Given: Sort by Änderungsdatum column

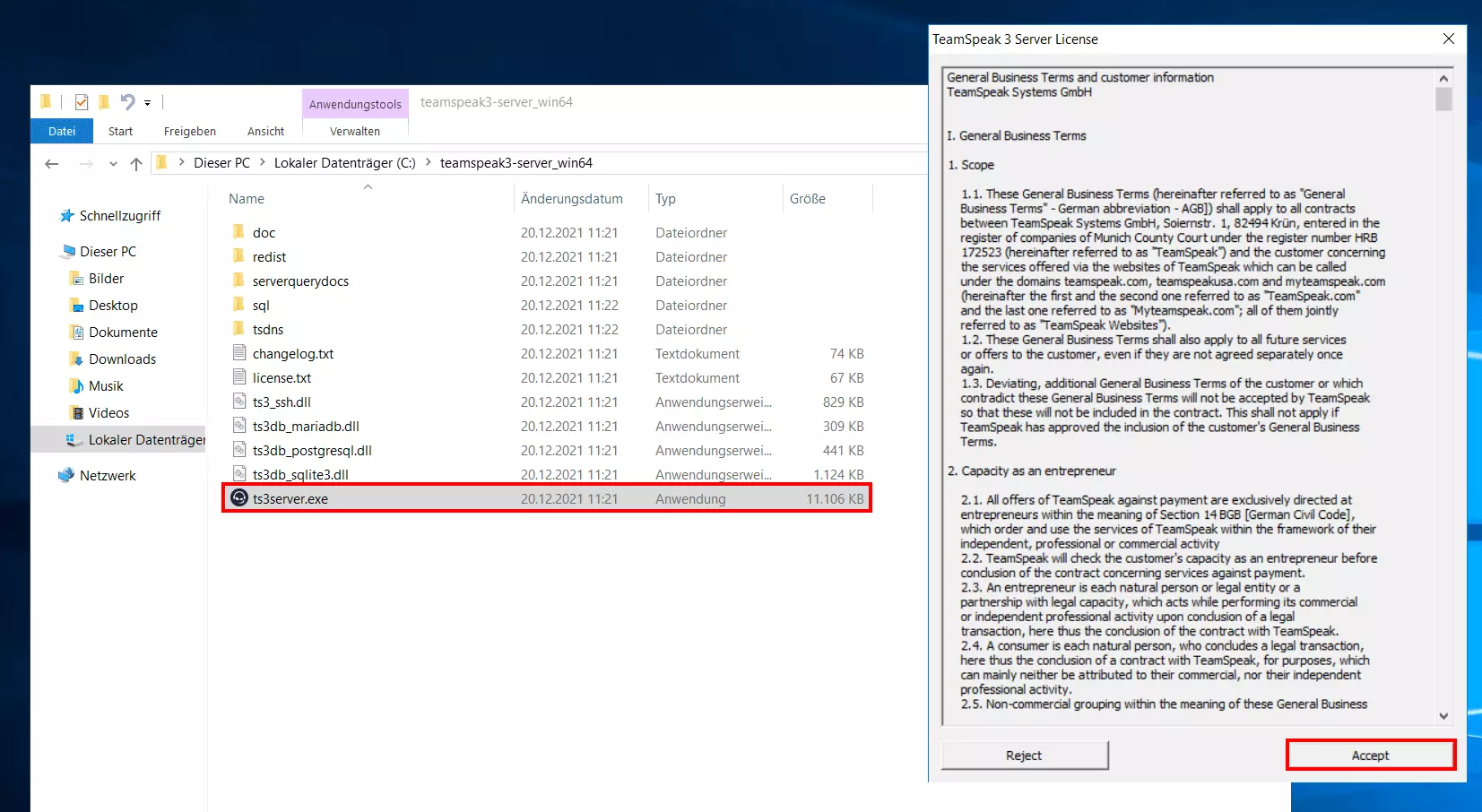Looking at the screenshot, I should pos(572,199).
